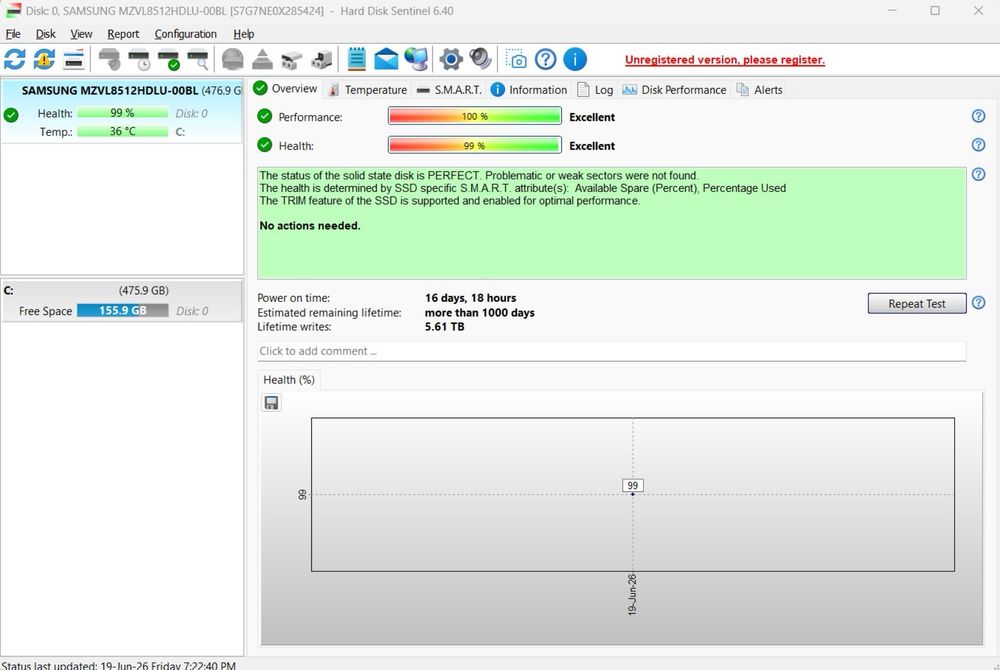Click the gray dome disk icon
The height and width of the screenshot is (670, 1000).
[233, 59]
